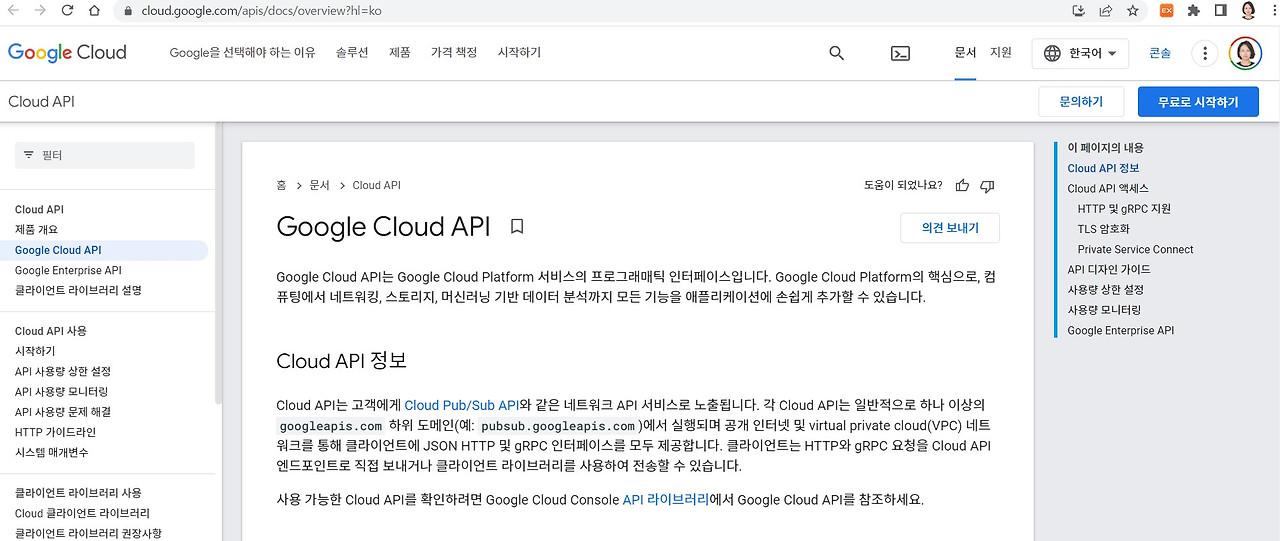Image resolution: width=1280 pixels, height=541 pixels.
Task: Open the Google account avatar
Action: click(x=1245, y=53)
